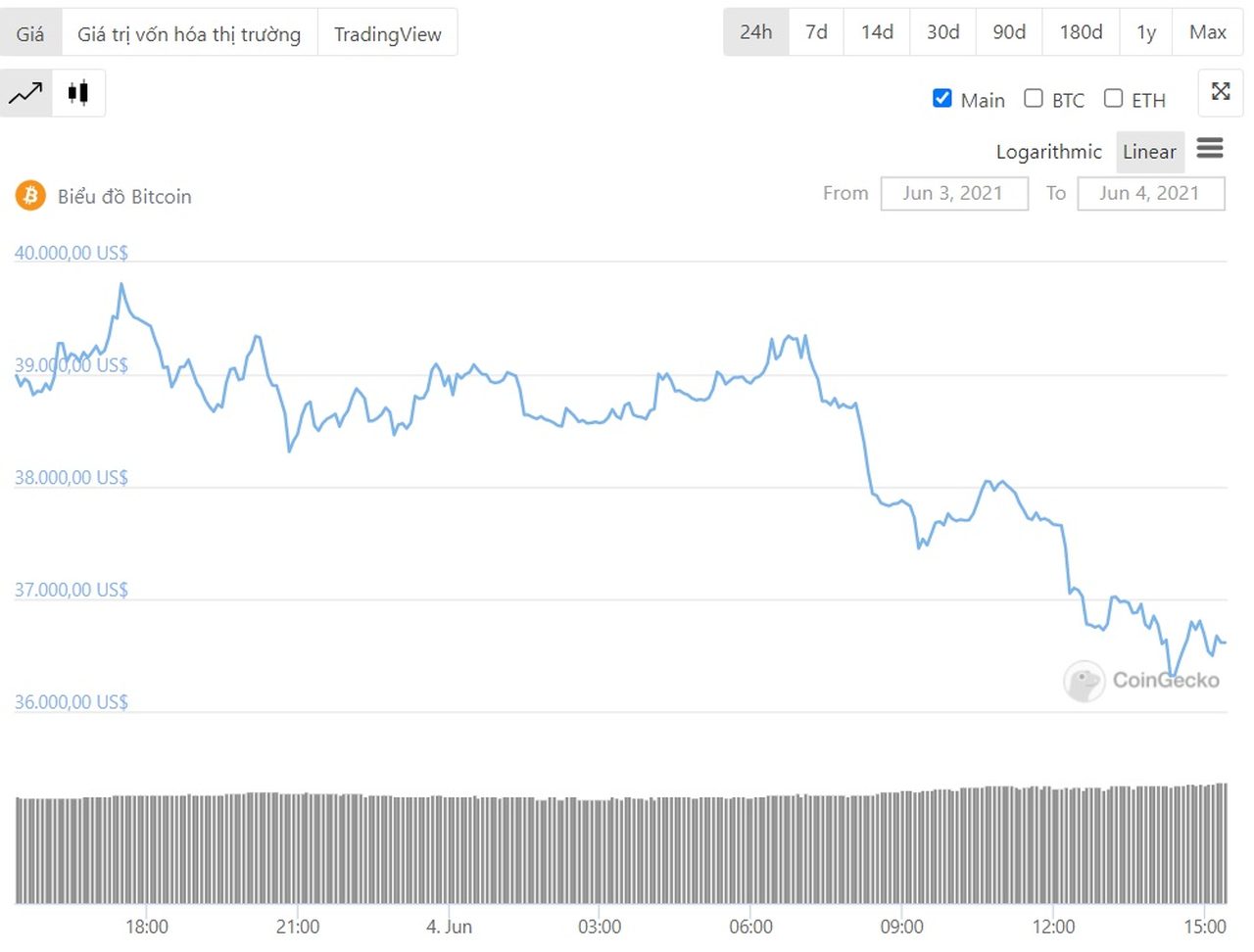
Task: Select the 14d time range
Action: tap(877, 32)
